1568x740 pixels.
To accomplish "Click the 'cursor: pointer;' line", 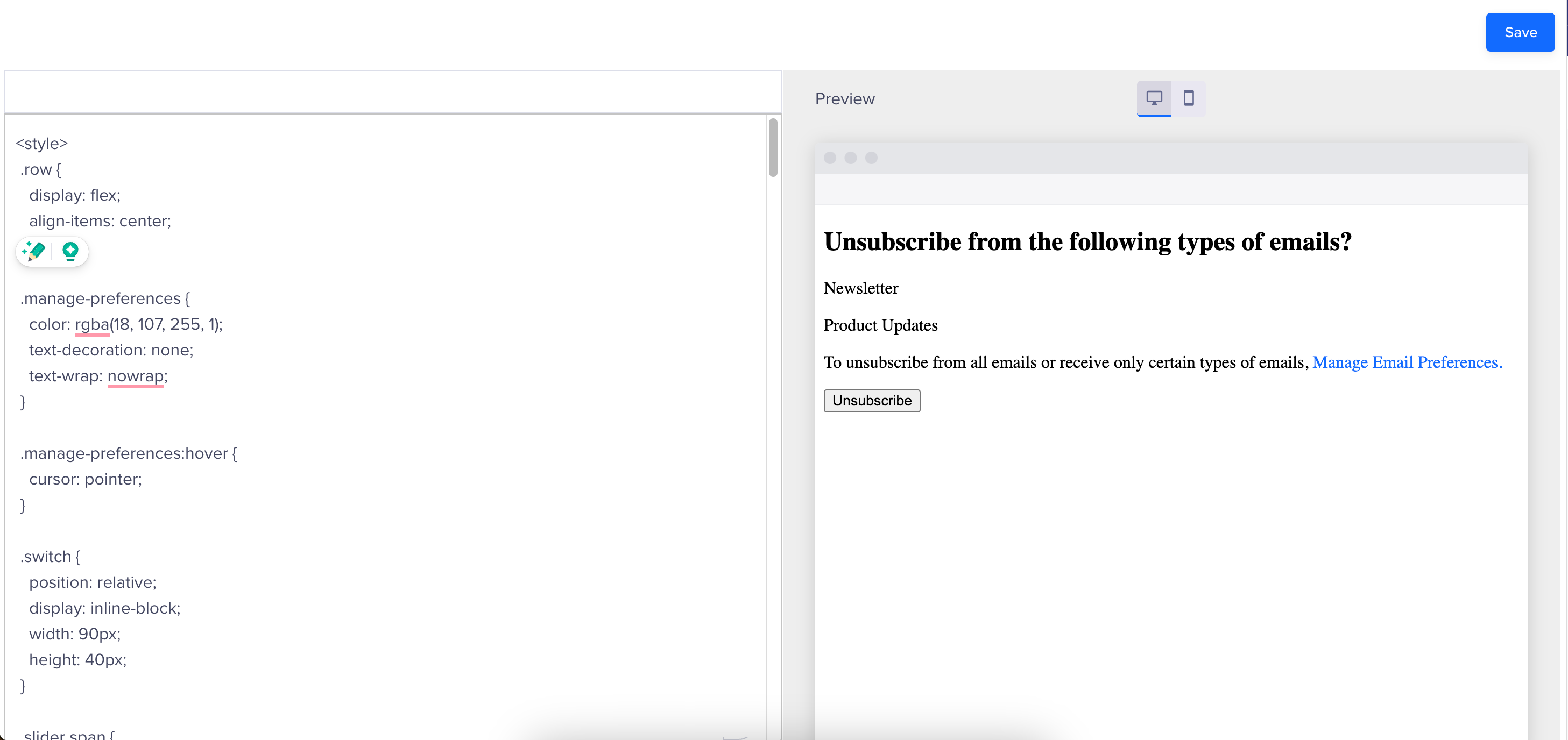I will 85,480.
